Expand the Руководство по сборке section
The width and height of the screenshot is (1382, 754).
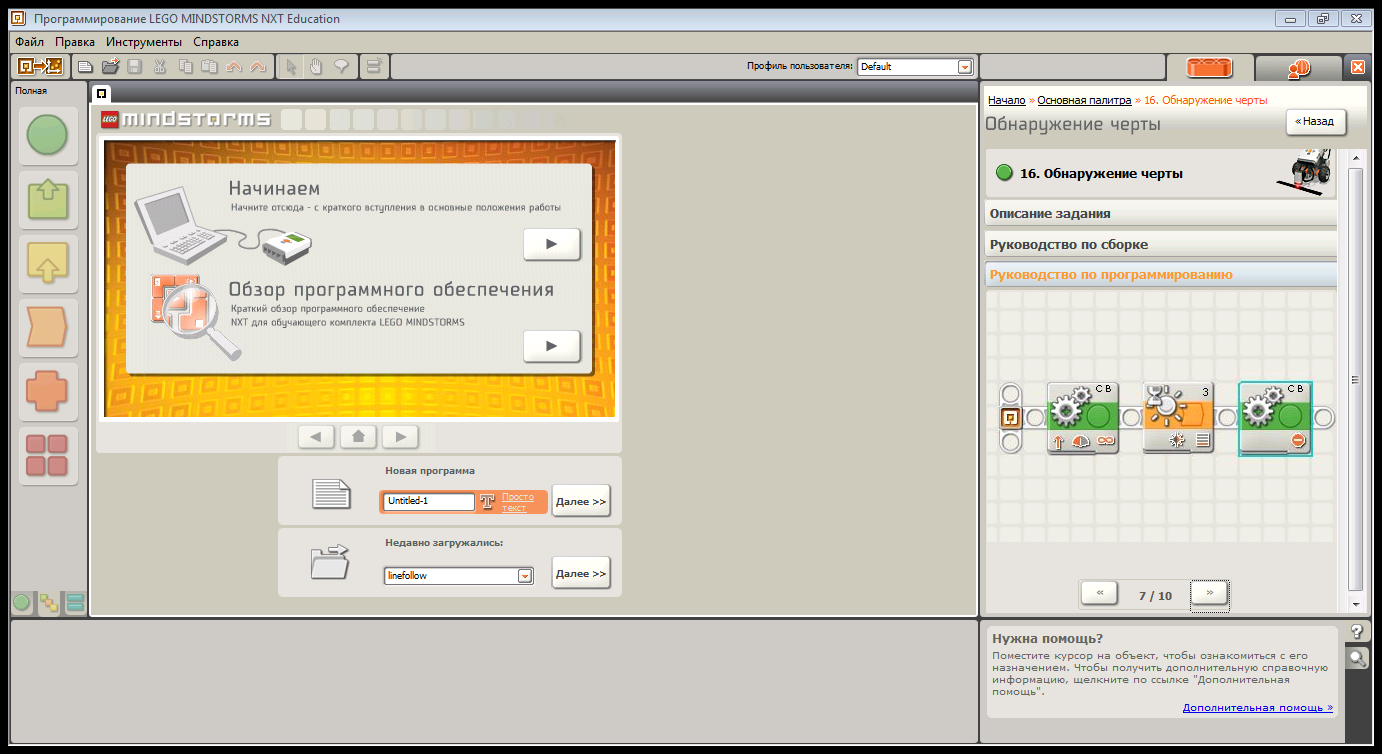click(x=1161, y=244)
